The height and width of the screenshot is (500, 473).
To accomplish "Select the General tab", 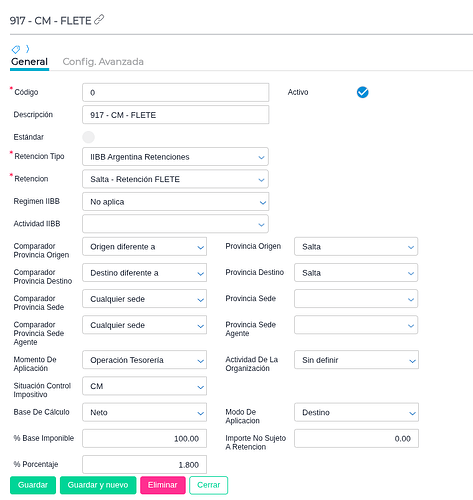I will pyautogui.click(x=29, y=62).
